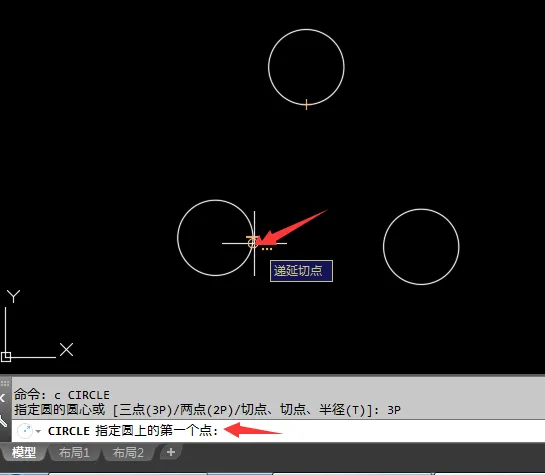Click the CIRCLE first point input field
Image resolution: width=545 pixels, height=475 pixels.
[278, 431]
